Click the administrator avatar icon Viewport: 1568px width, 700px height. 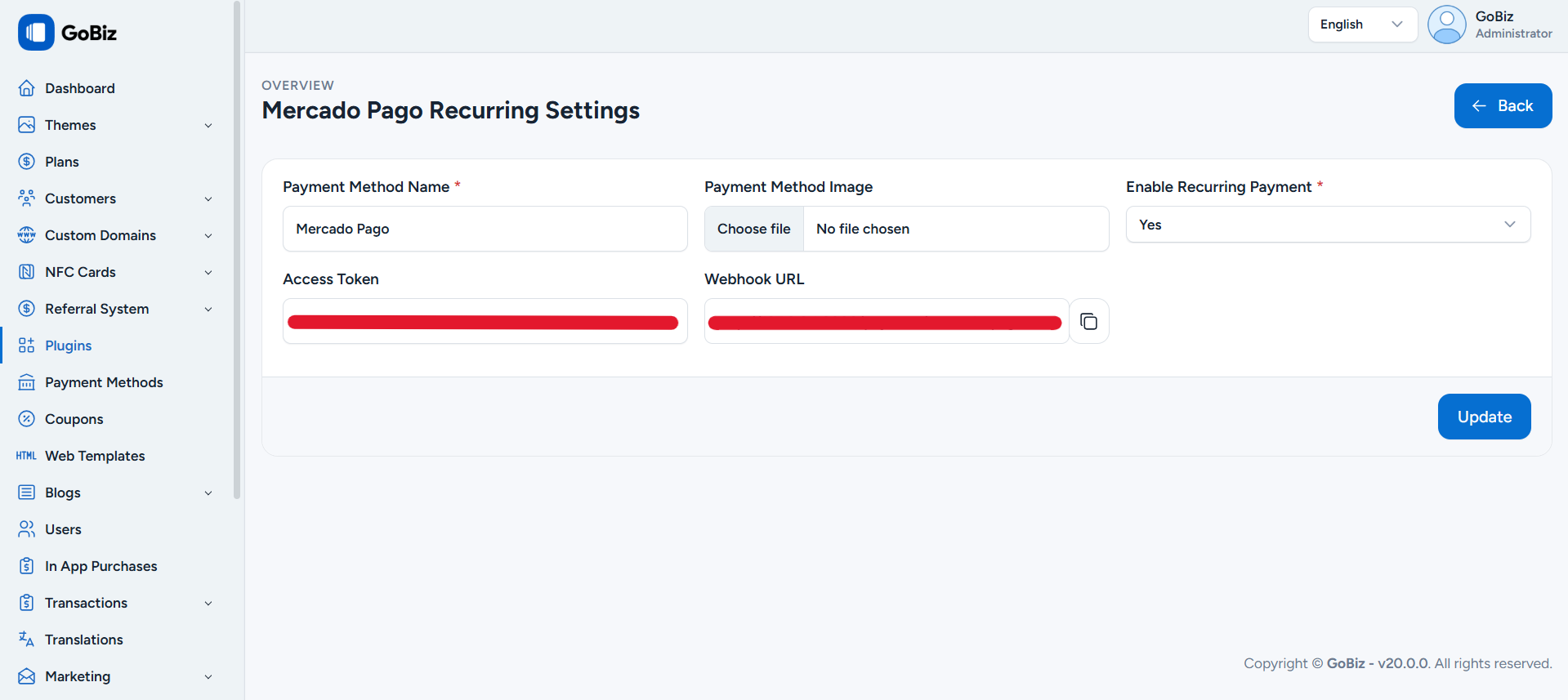tap(1447, 25)
